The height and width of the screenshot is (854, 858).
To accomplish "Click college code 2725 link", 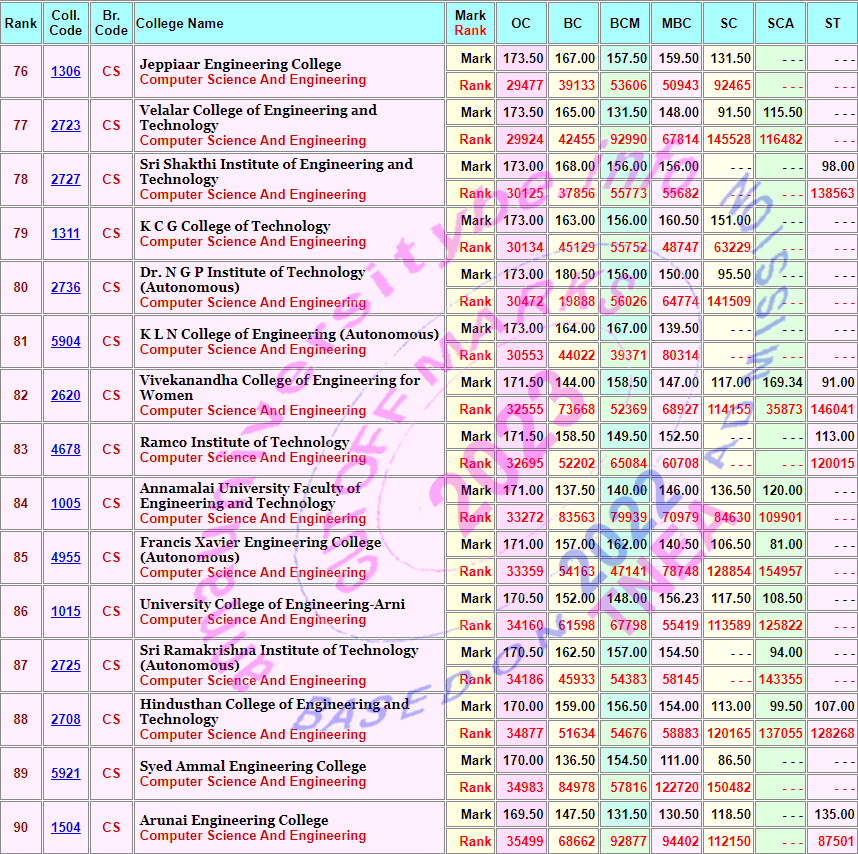I will 66,666.
